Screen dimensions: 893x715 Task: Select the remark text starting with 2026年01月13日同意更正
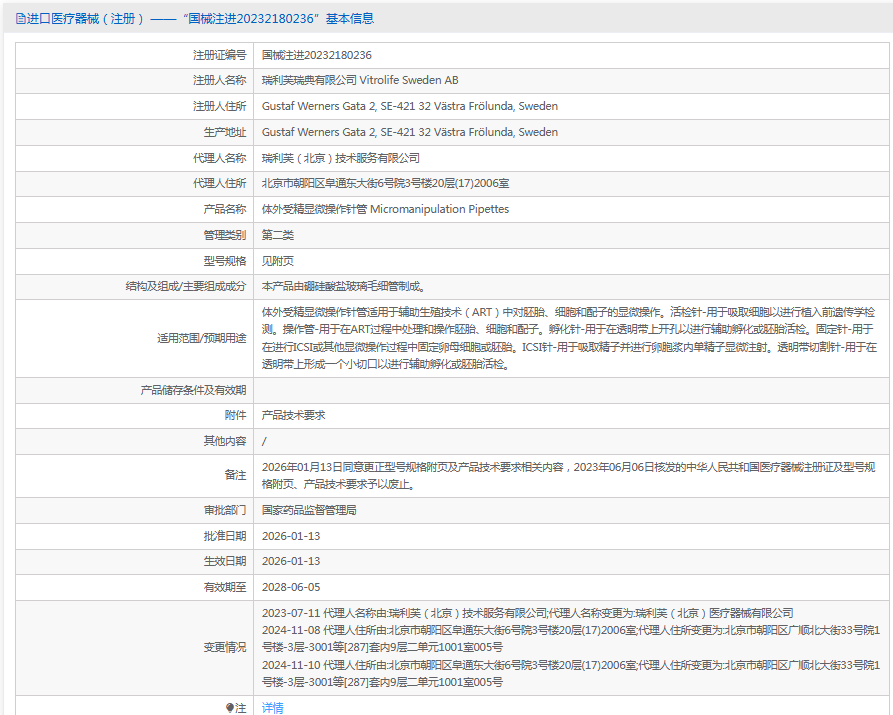(568, 476)
